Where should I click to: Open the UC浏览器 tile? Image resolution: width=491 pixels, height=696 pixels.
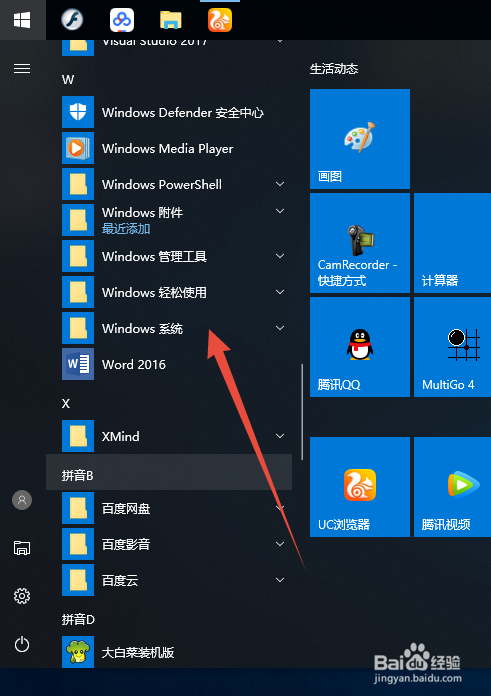tap(360, 487)
